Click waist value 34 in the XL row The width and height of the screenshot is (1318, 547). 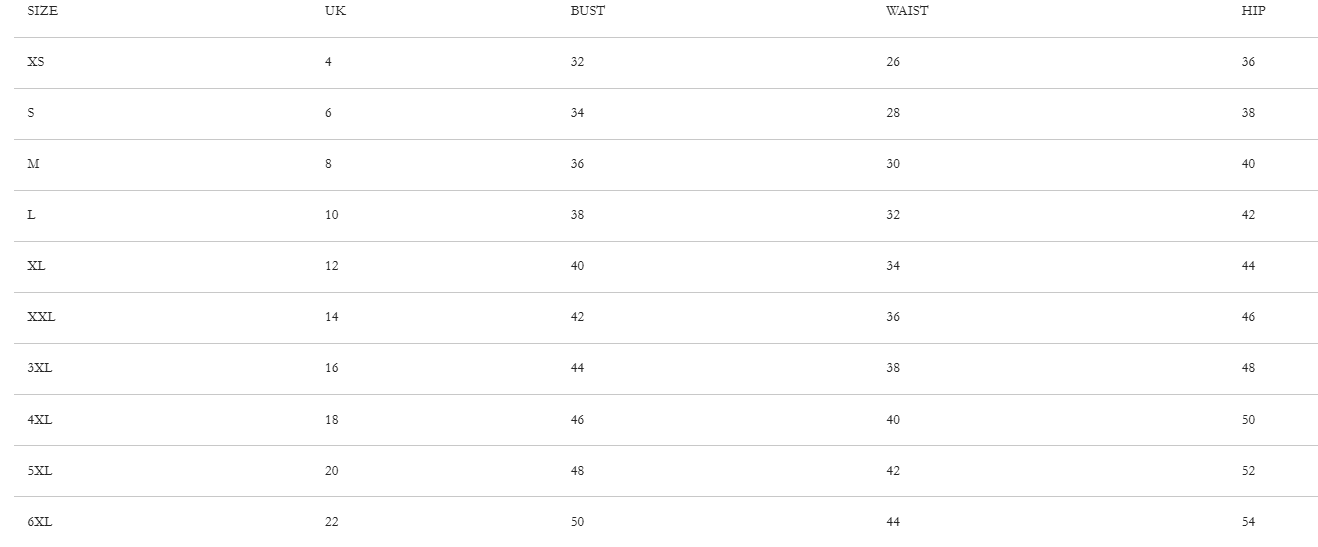[x=892, y=266]
